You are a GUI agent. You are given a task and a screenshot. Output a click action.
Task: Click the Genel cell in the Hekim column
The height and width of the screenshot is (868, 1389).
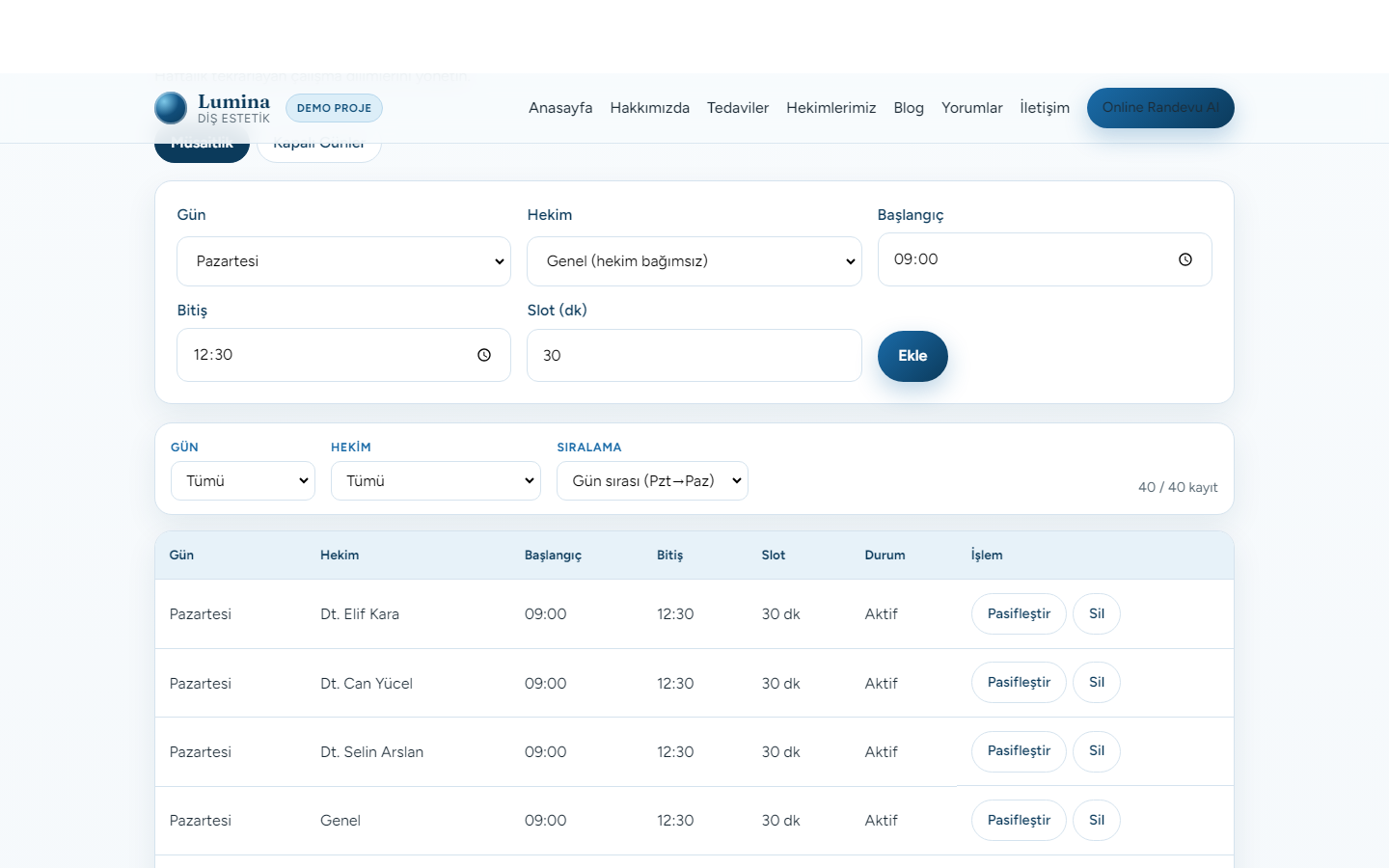pos(340,821)
